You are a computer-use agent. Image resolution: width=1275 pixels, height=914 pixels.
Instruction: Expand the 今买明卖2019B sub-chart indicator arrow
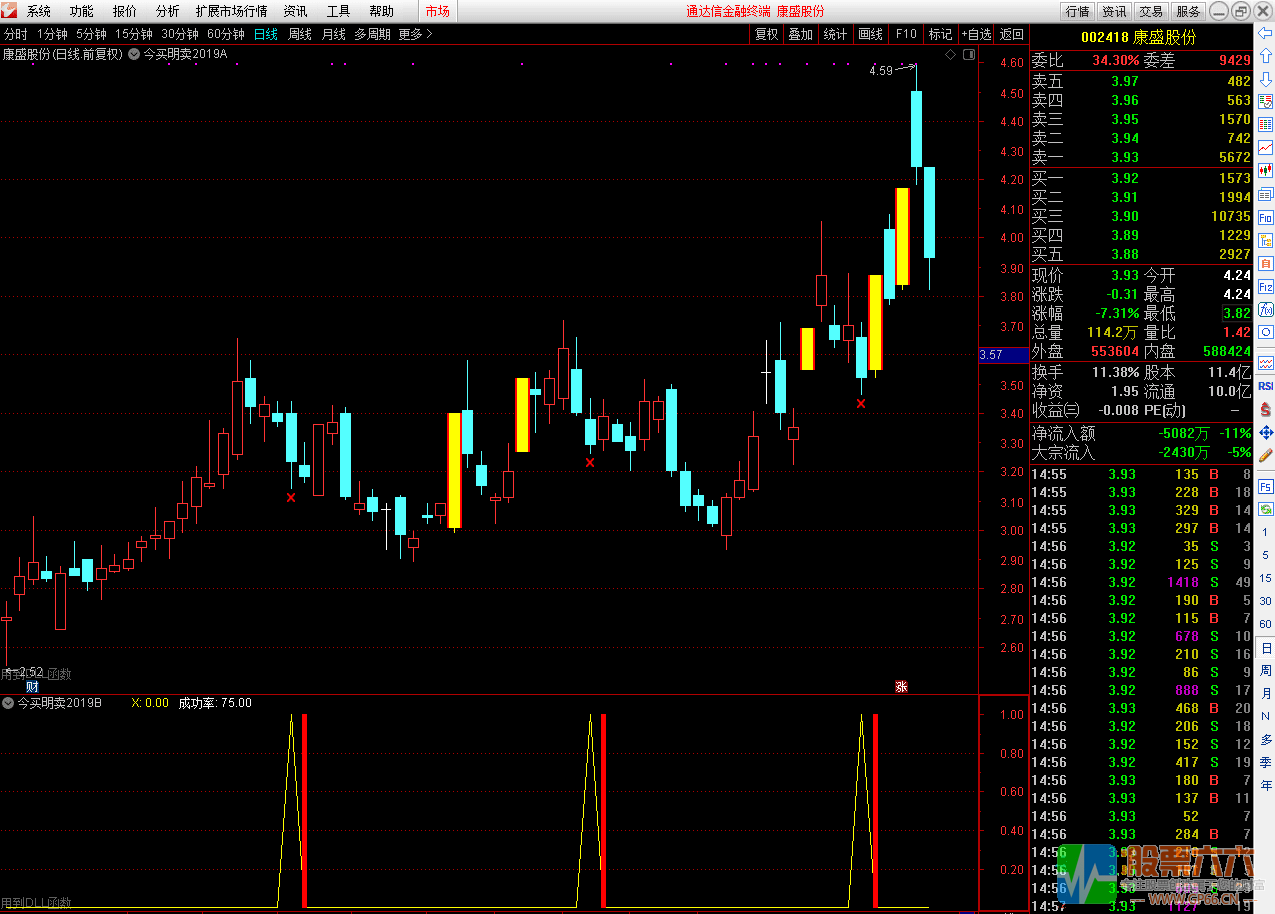click(x=8, y=703)
